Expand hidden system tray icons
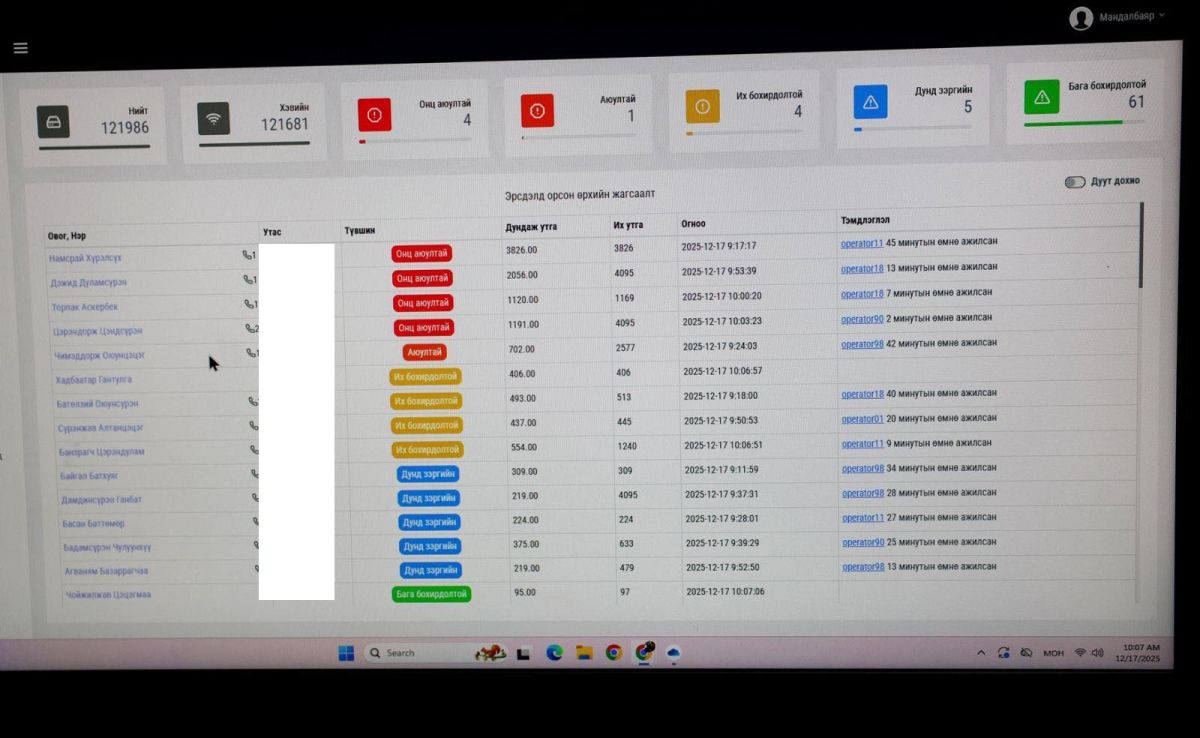Screen dimensions: 1200x738 point(981,653)
